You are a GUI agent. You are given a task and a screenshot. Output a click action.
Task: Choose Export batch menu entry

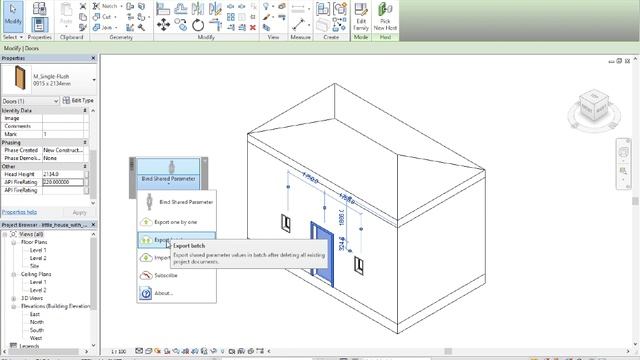(x=176, y=240)
